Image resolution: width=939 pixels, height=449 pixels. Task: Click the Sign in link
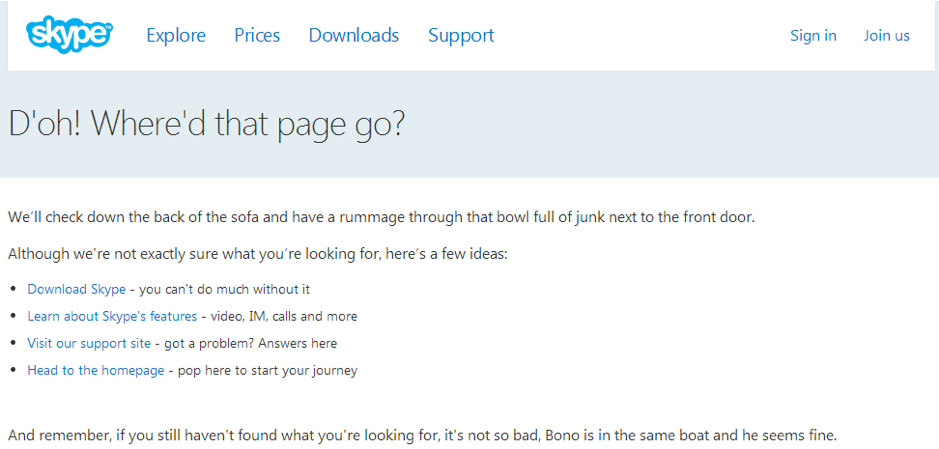coord(813,35)
